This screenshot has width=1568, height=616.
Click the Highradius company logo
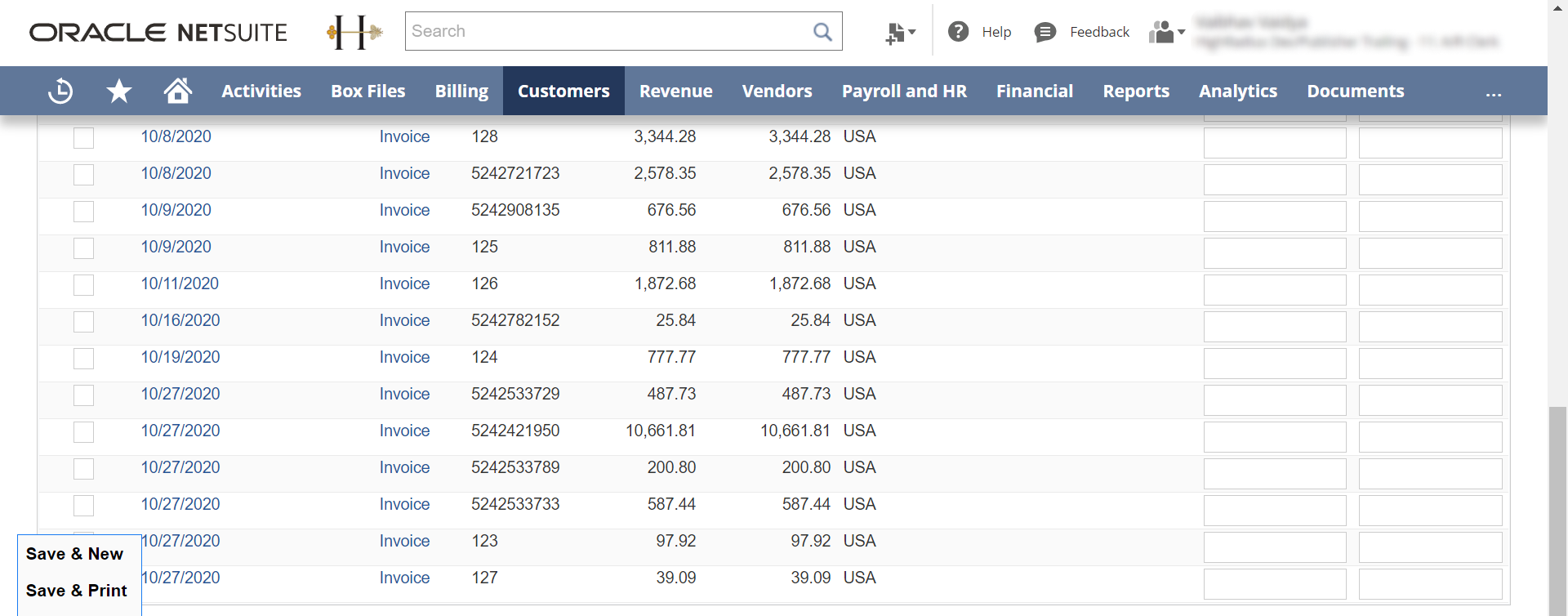[354, 32]
